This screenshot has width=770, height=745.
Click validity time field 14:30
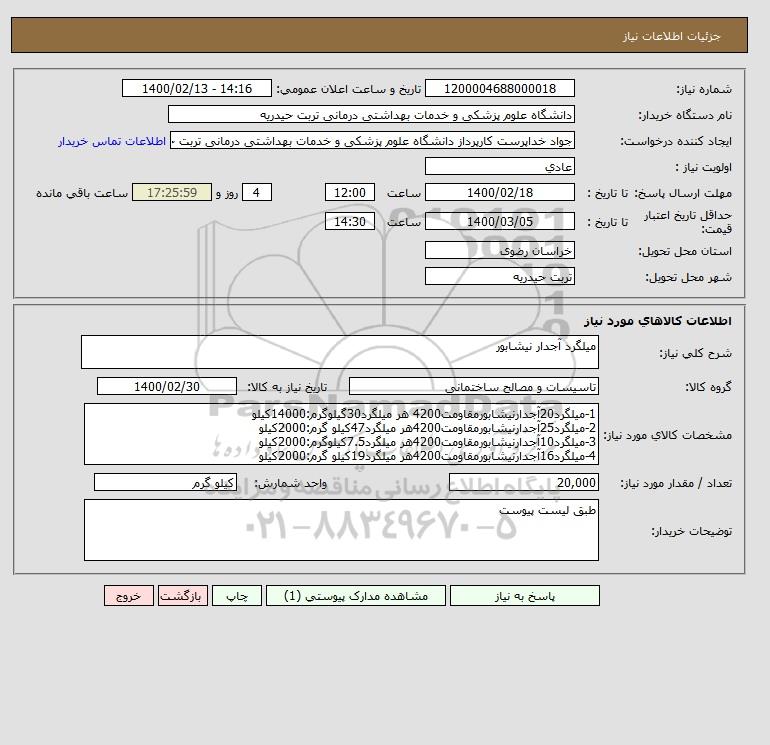pyautogui.click(x=350, y=221)
